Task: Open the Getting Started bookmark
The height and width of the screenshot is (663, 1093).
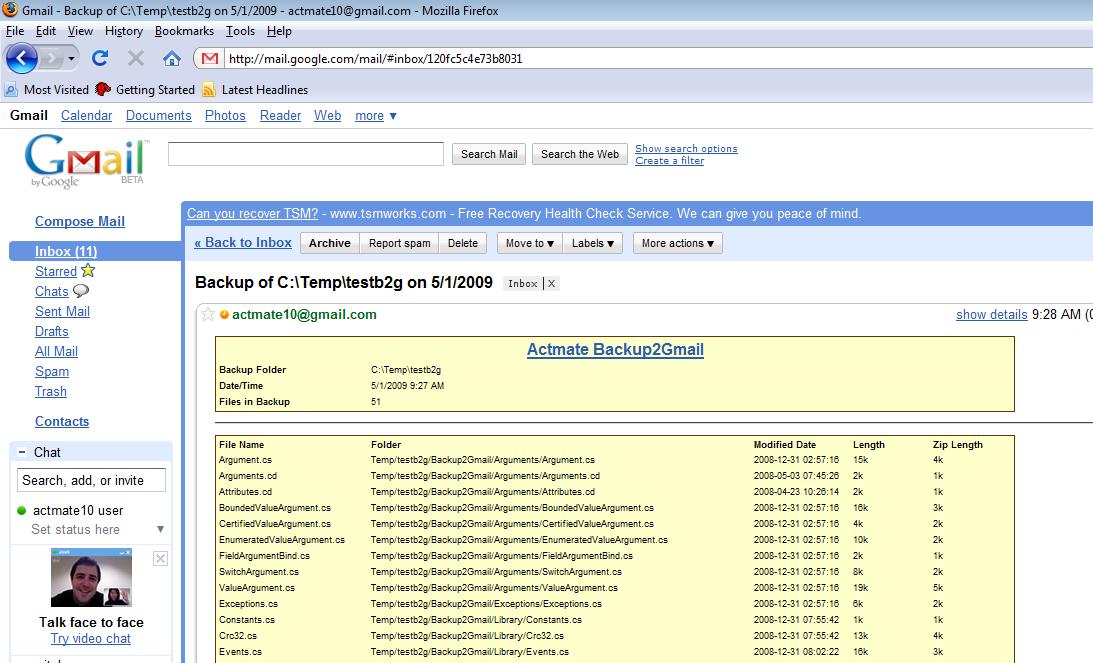Action: [x=145, y=89]
